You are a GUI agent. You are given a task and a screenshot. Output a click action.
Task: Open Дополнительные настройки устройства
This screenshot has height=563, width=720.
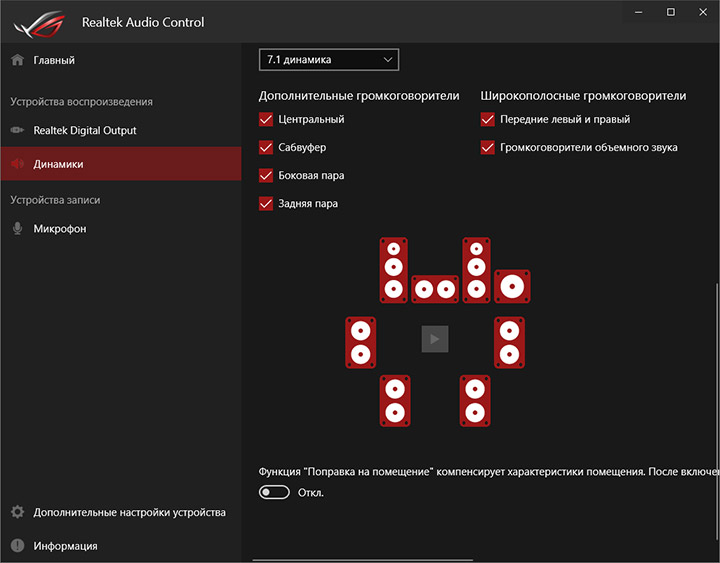[128, 512]
